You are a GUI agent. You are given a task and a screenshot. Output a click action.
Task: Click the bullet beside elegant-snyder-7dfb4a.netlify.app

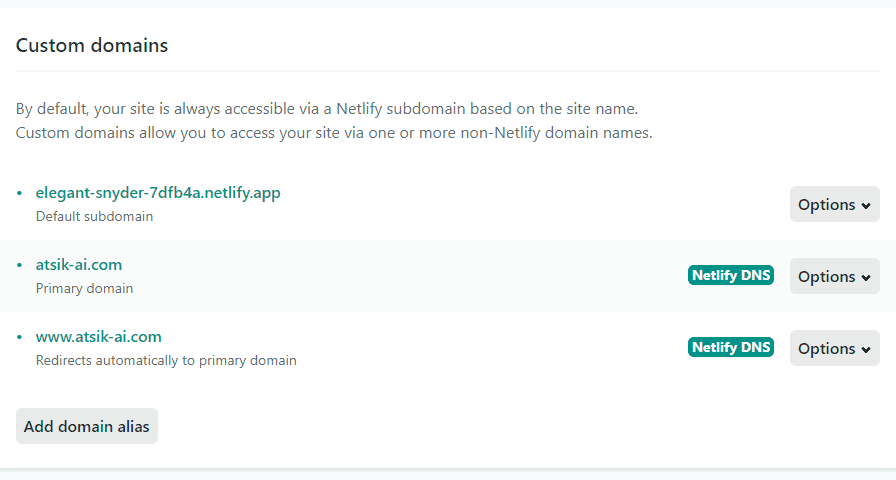[x=19, y=193]
